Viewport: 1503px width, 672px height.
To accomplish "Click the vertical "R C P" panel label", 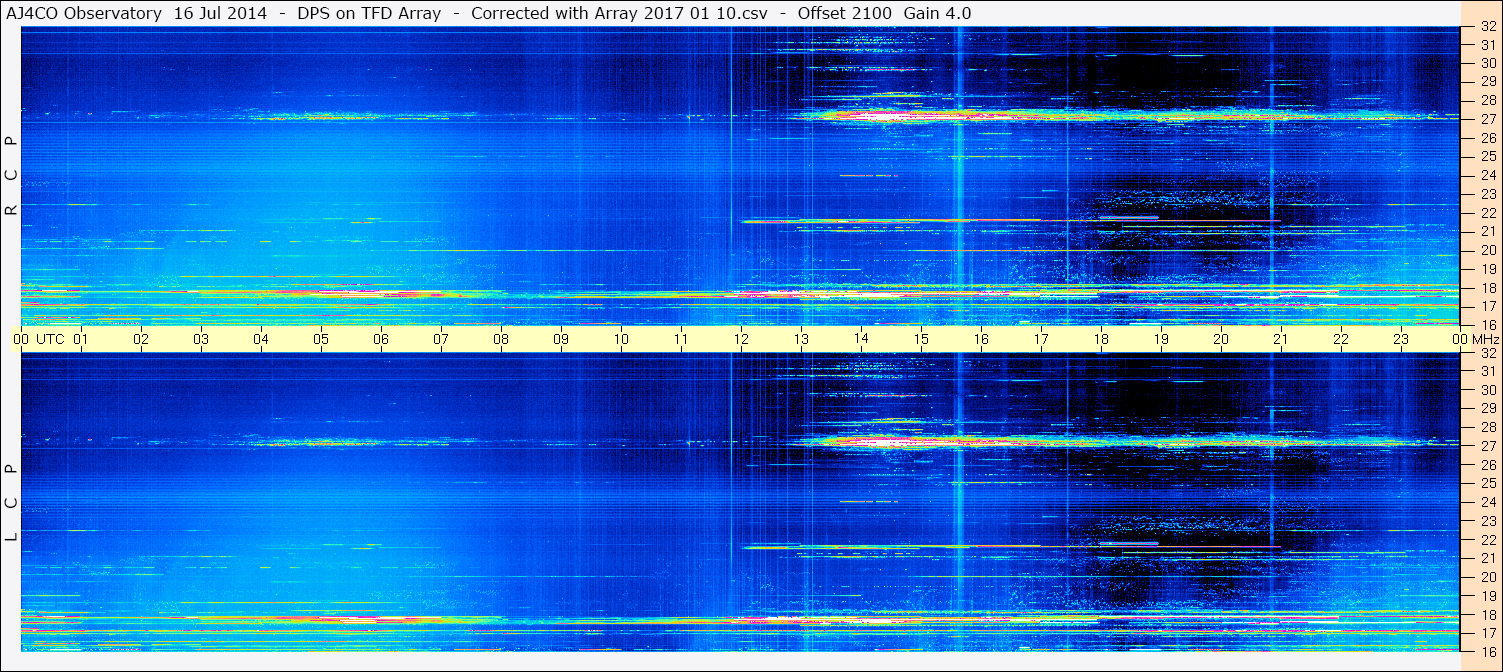I will pyautogui.click(x=11, y=176).
